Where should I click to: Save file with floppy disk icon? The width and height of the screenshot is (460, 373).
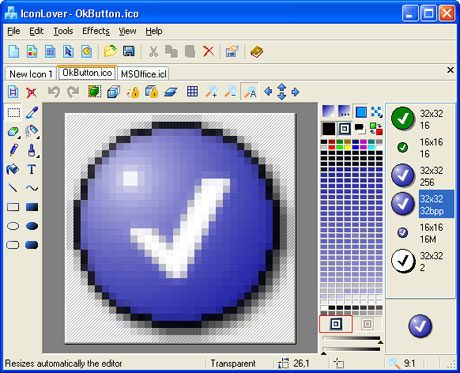click(129, 52)
